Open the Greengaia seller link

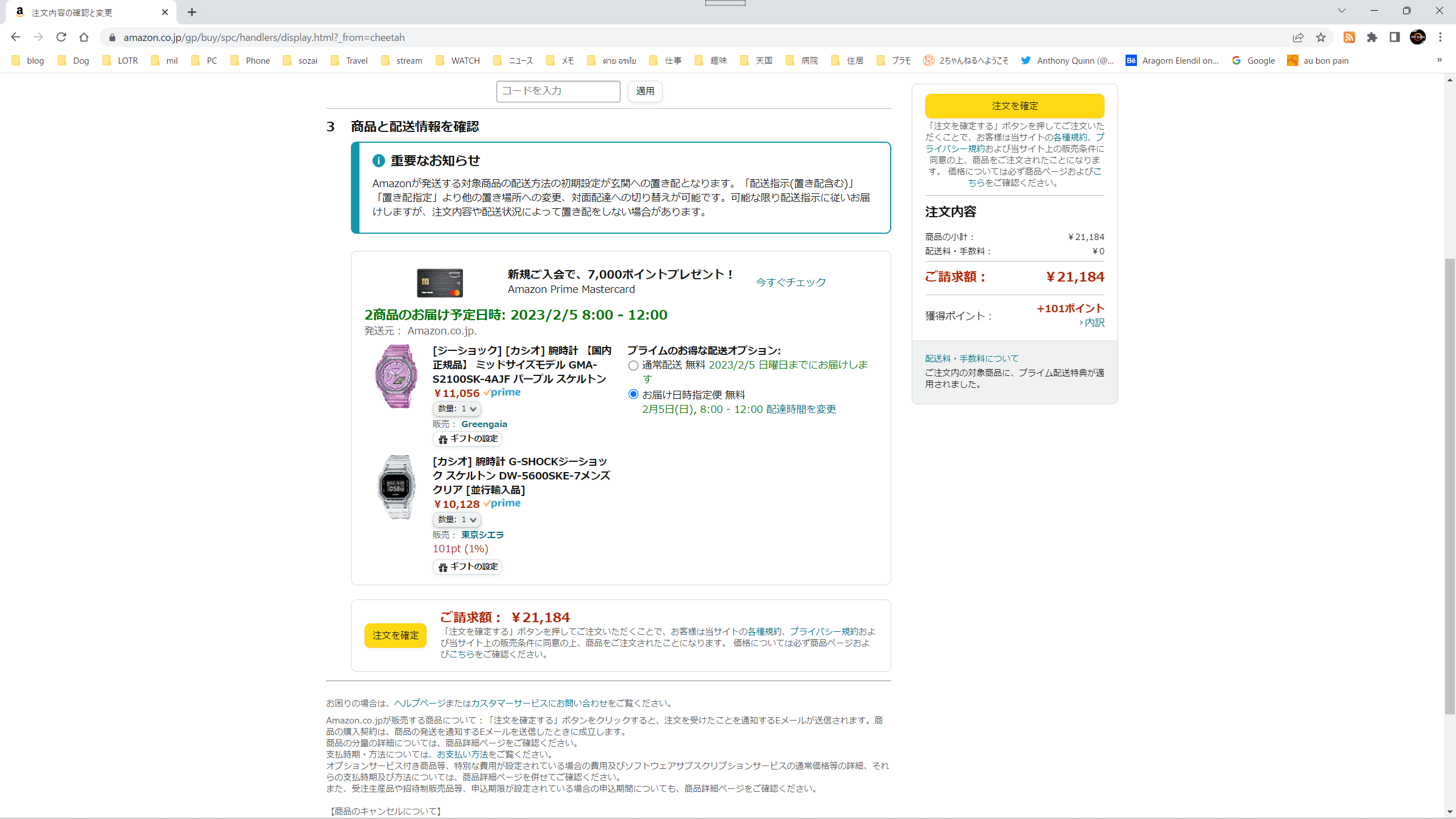point(484,424)
